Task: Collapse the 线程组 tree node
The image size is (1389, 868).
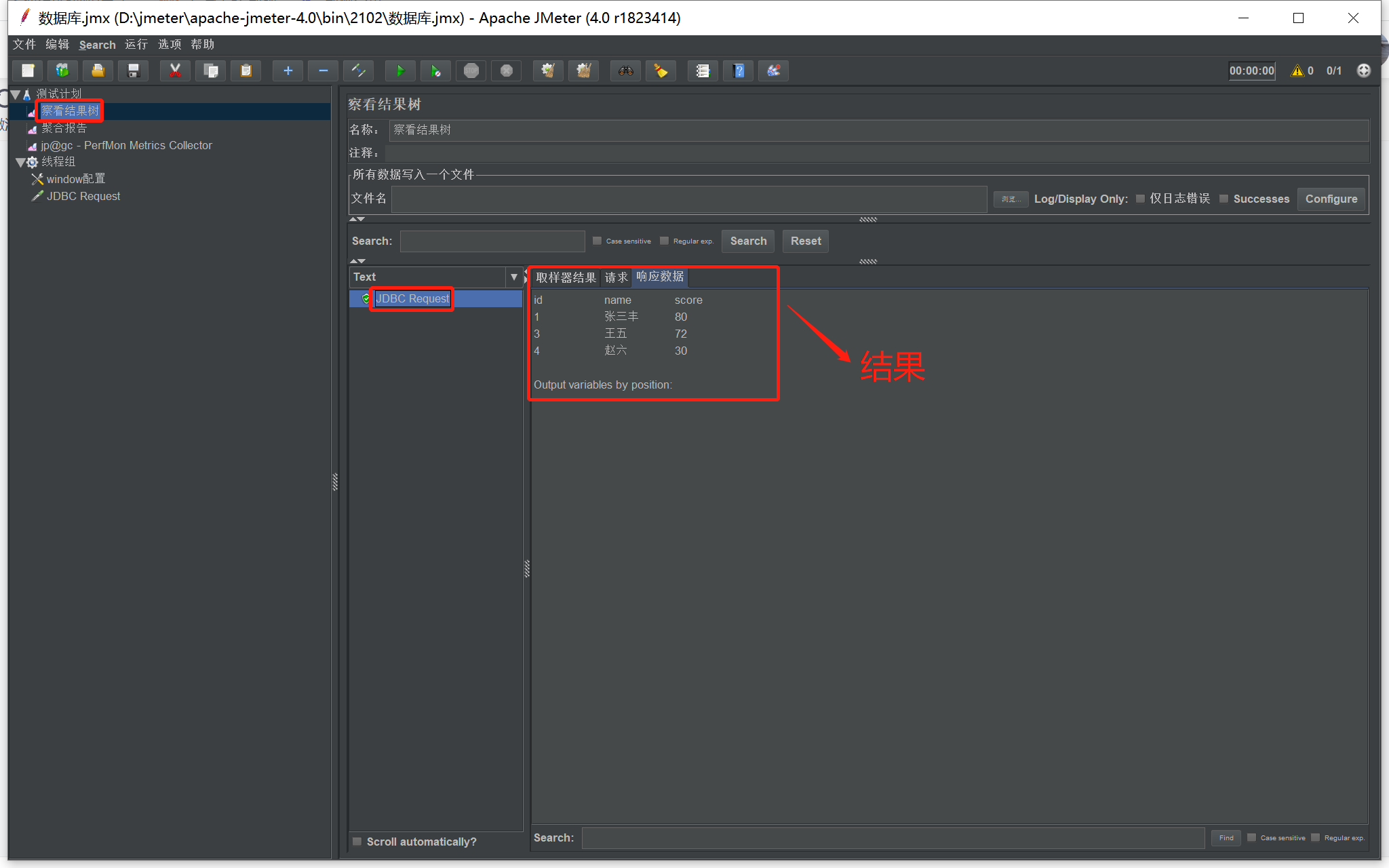Action: (x=20, y=162)
